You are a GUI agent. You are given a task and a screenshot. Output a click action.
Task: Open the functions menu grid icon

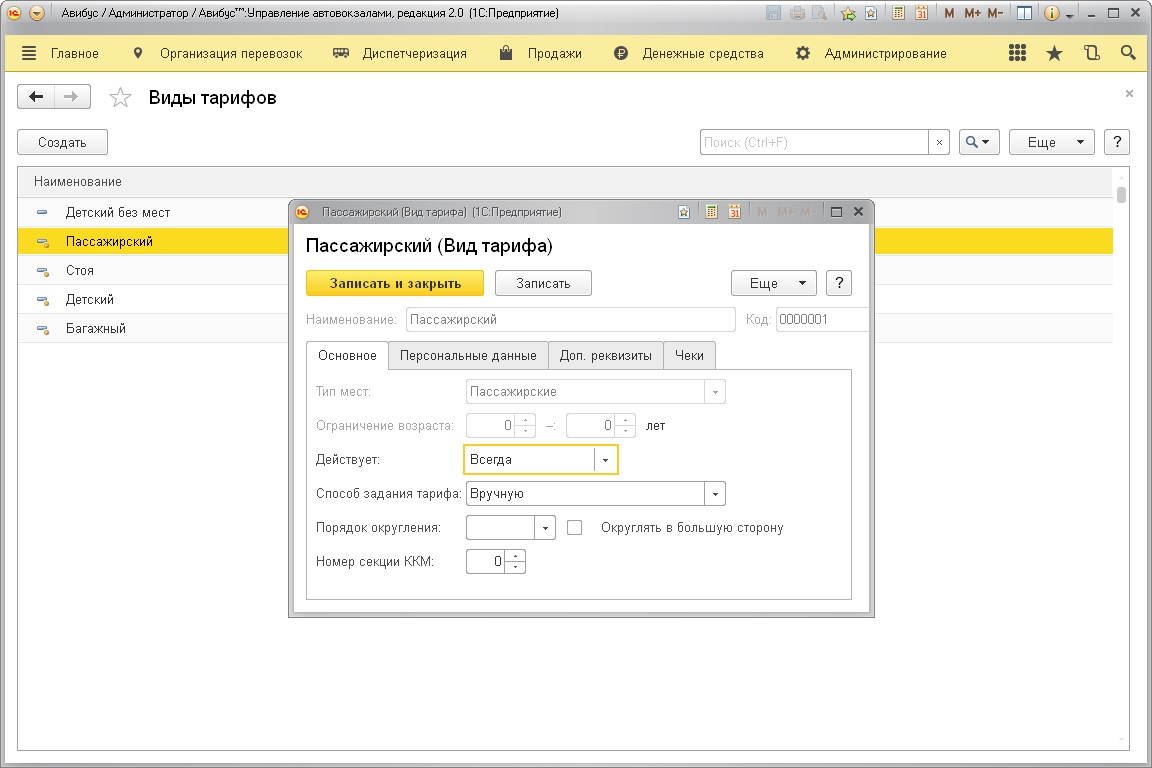1018,53
